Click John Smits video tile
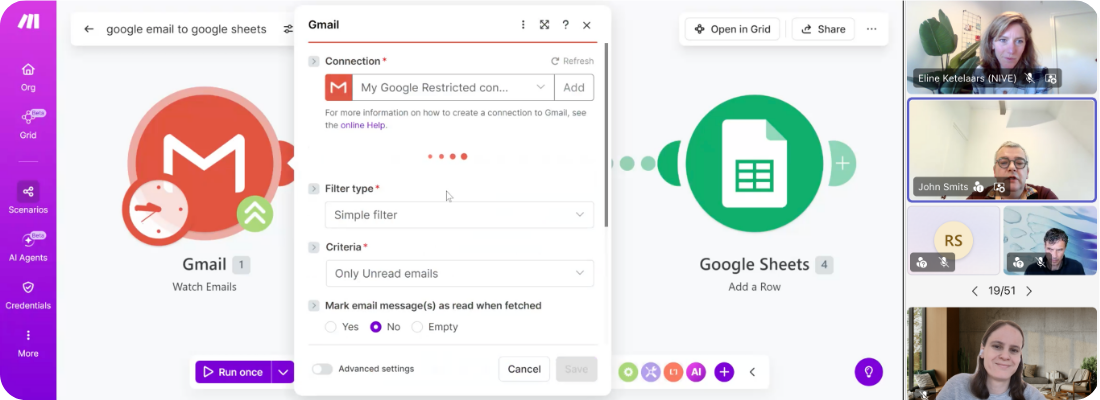1100x400 pixels. click(1001, 150)
